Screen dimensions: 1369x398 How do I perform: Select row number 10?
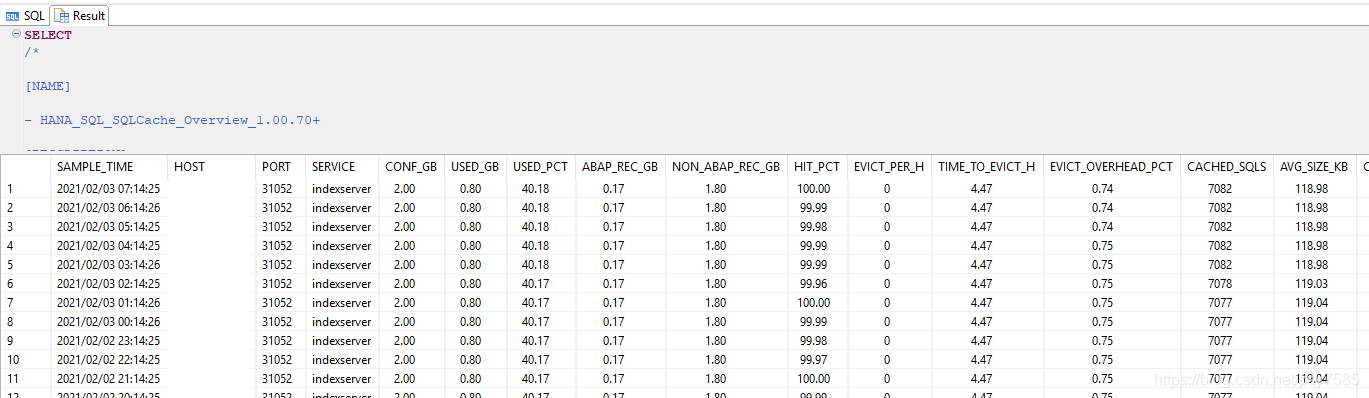click(13, 359)
